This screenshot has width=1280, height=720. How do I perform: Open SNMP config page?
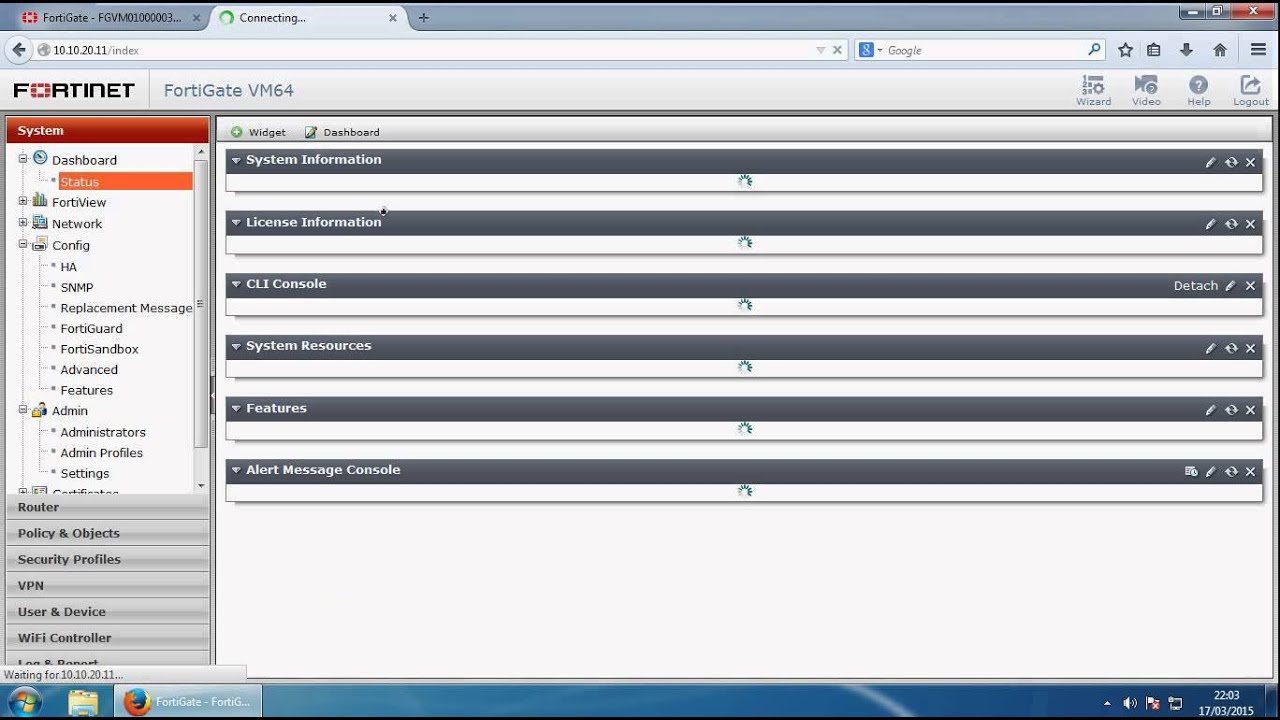pyautogui.click(x=76, y=287)
